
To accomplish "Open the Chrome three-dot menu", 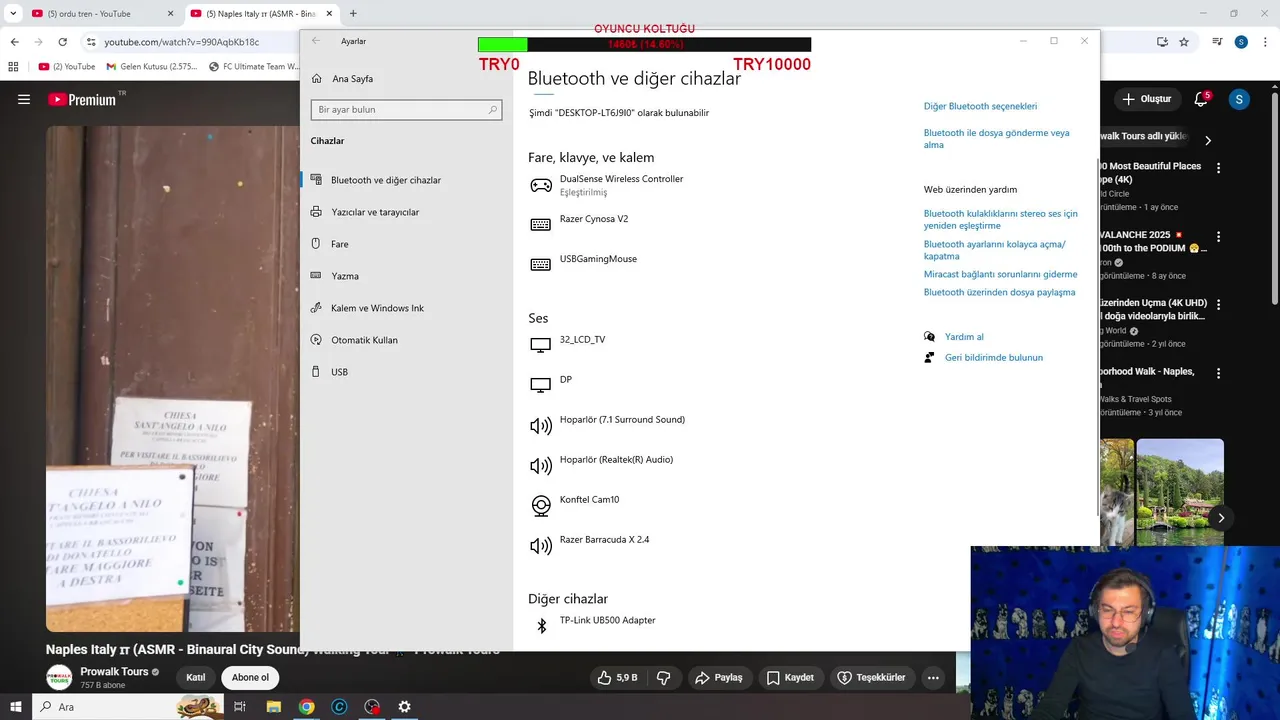I will pyautogui.click(x=1265, y=42).
